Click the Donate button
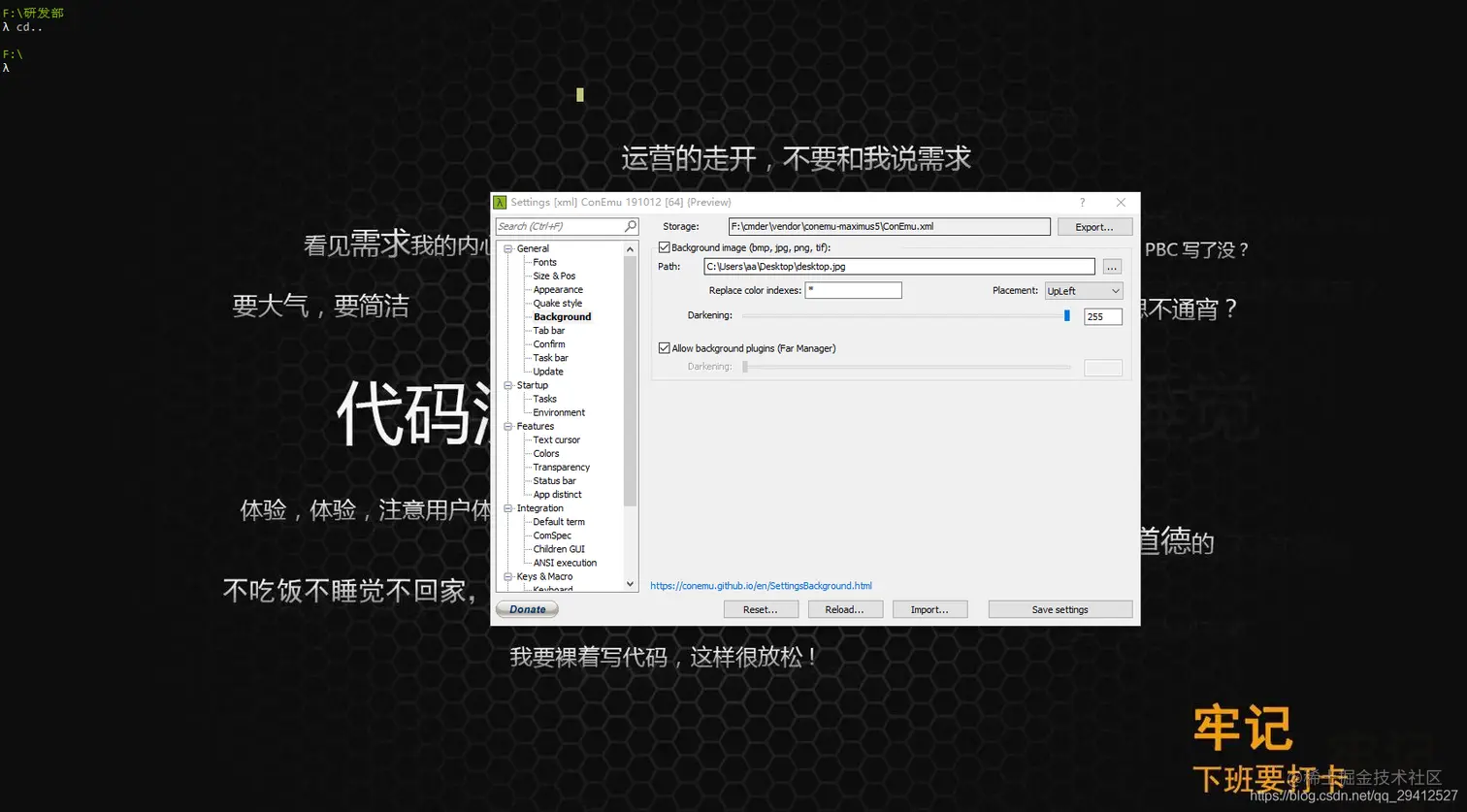1467x812 pixels. 528,609
